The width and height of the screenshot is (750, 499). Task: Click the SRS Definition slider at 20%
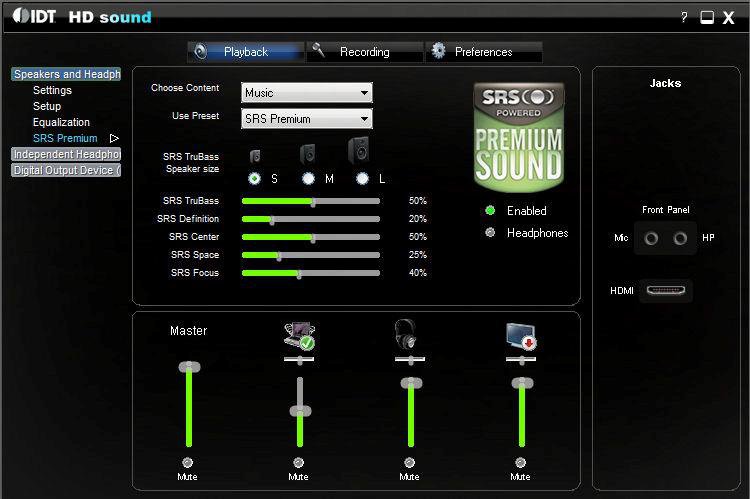pyautogui.click(x=311, y=219)
